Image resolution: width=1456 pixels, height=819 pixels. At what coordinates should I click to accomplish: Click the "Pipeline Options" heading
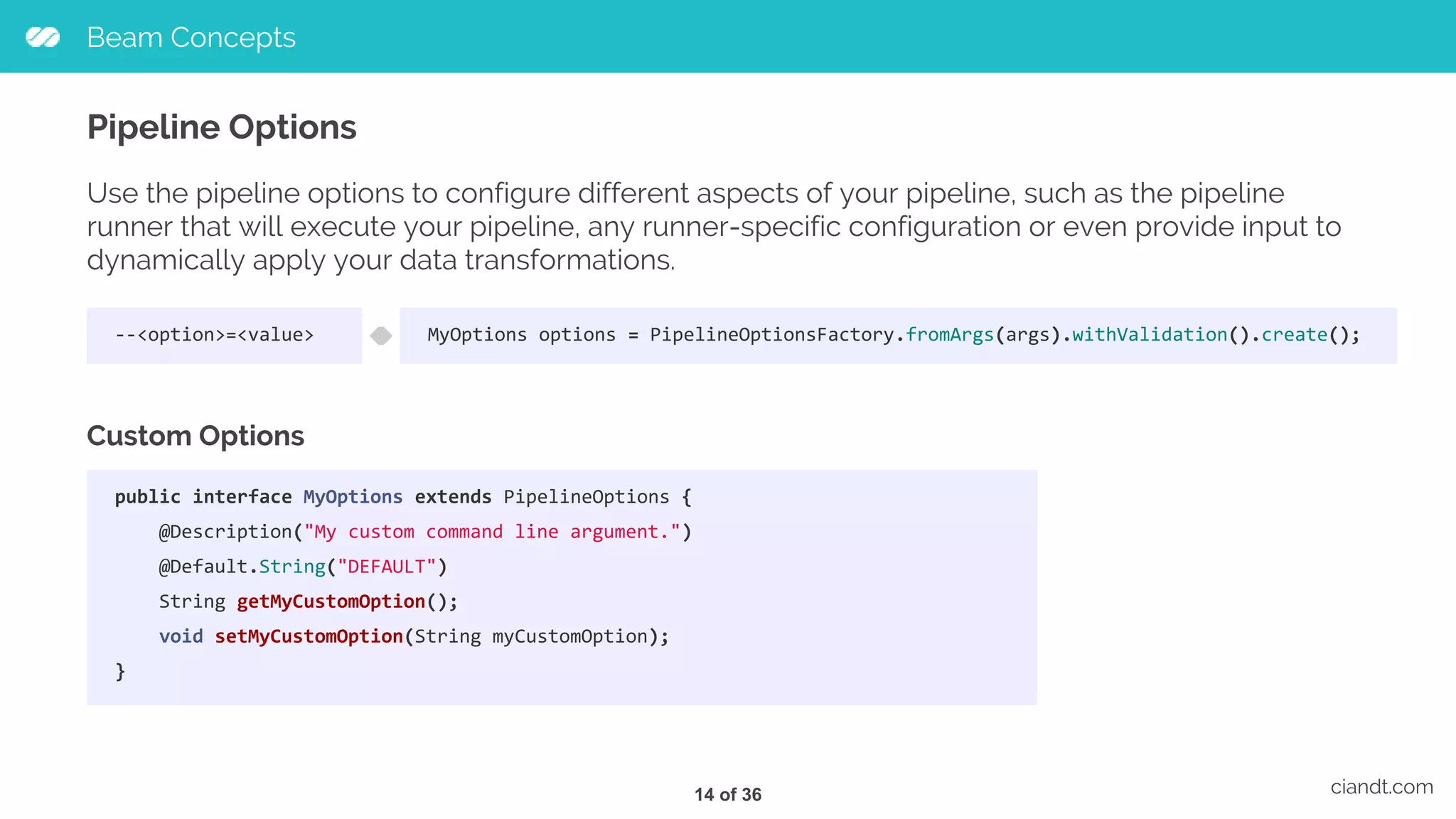[221, 127]
